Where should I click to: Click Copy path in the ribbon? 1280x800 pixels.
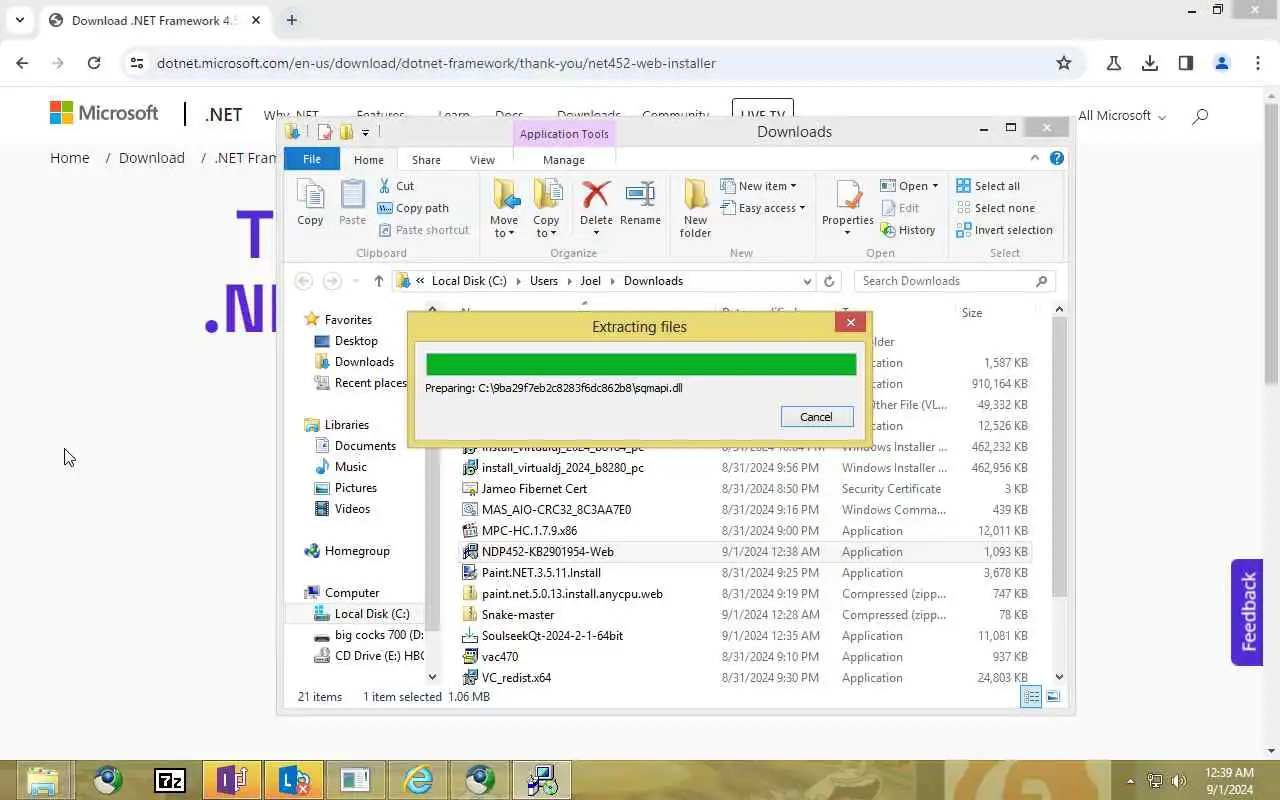[412, 208]
